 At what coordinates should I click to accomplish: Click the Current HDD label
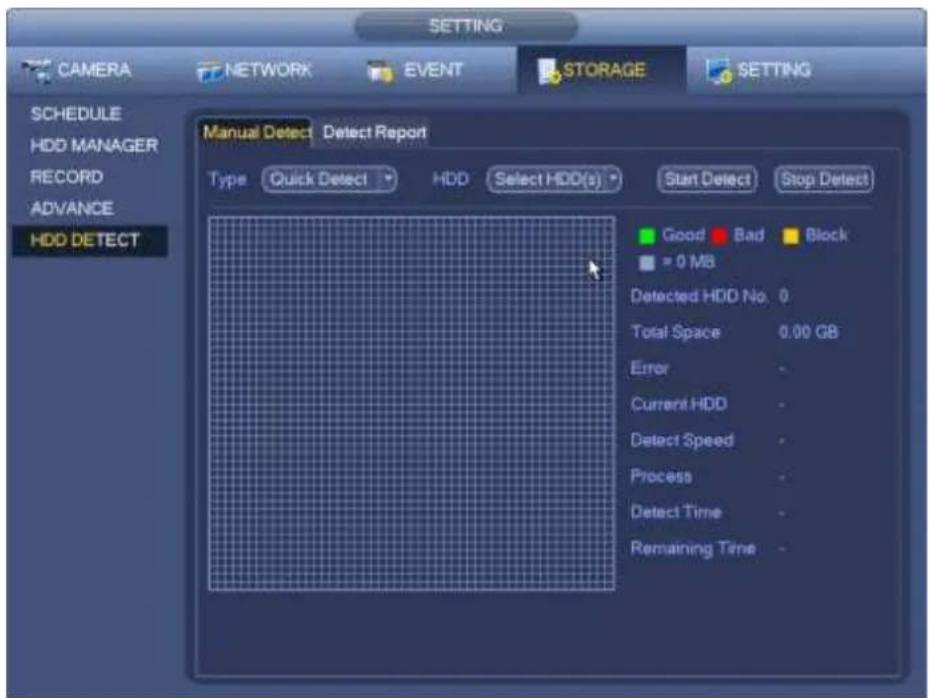(x=678, y=405)
